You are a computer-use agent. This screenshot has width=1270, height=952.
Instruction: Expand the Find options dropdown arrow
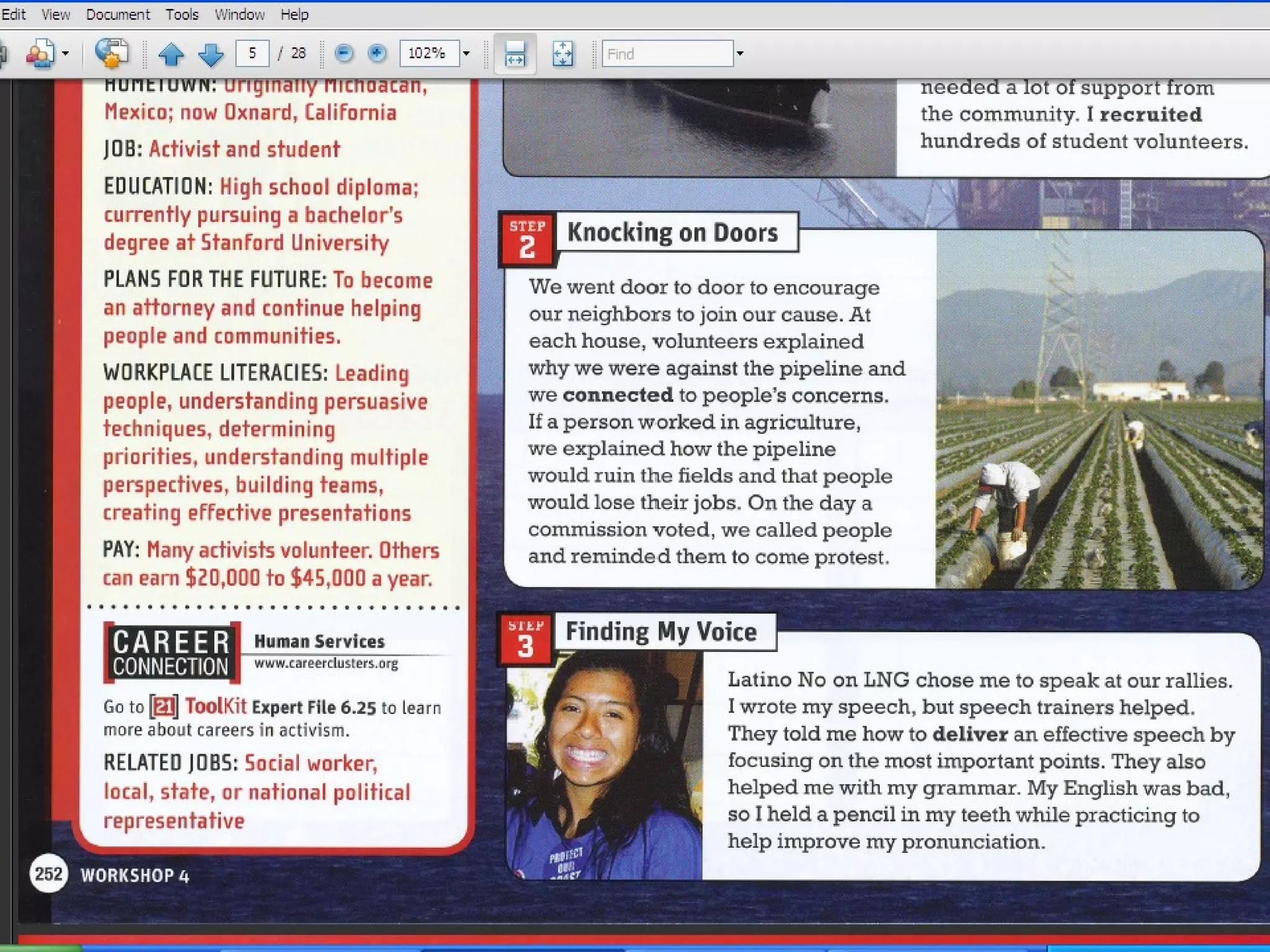pos(740,54)
